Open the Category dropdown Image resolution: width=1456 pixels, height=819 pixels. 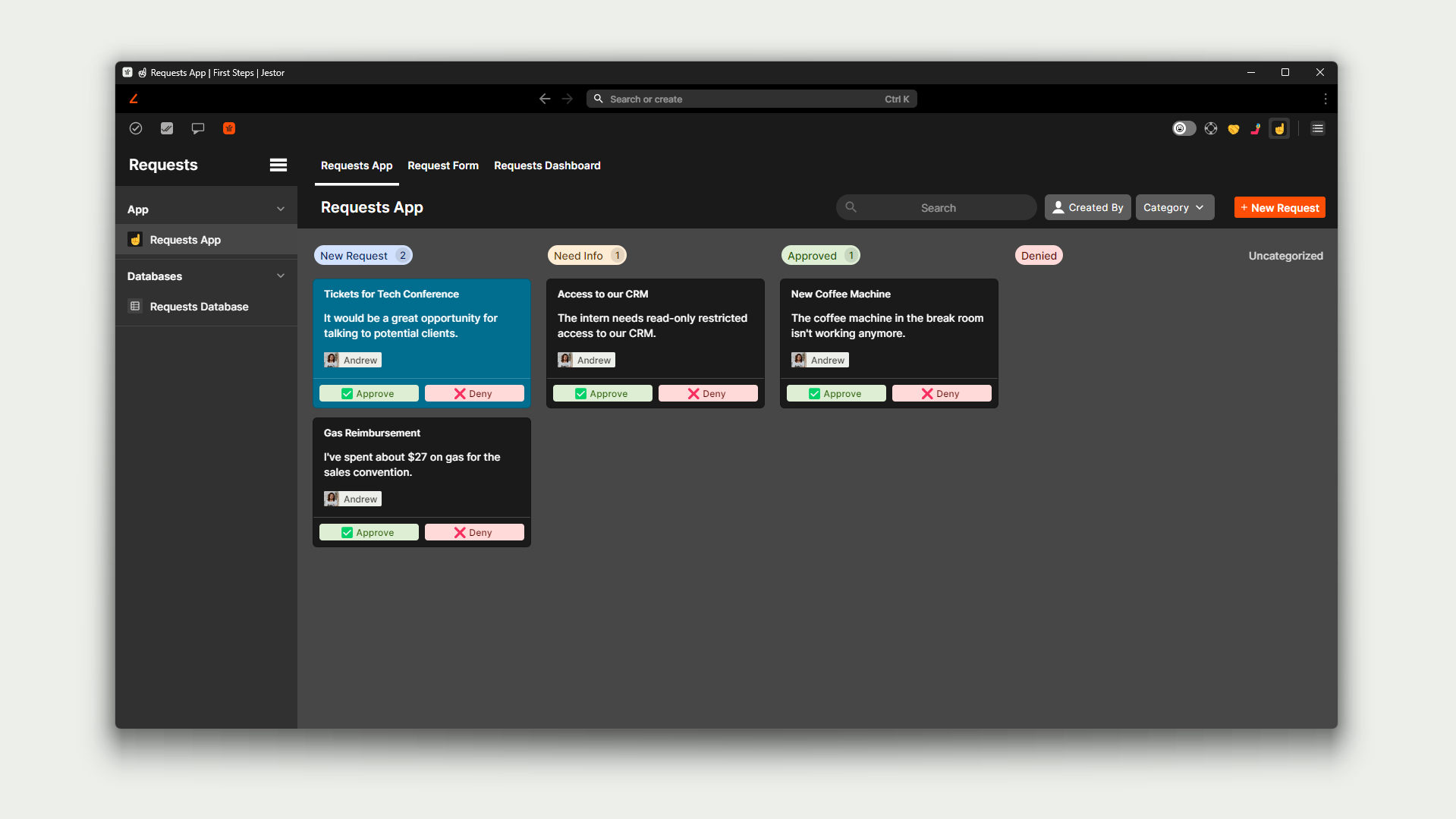click(1175, 207)
